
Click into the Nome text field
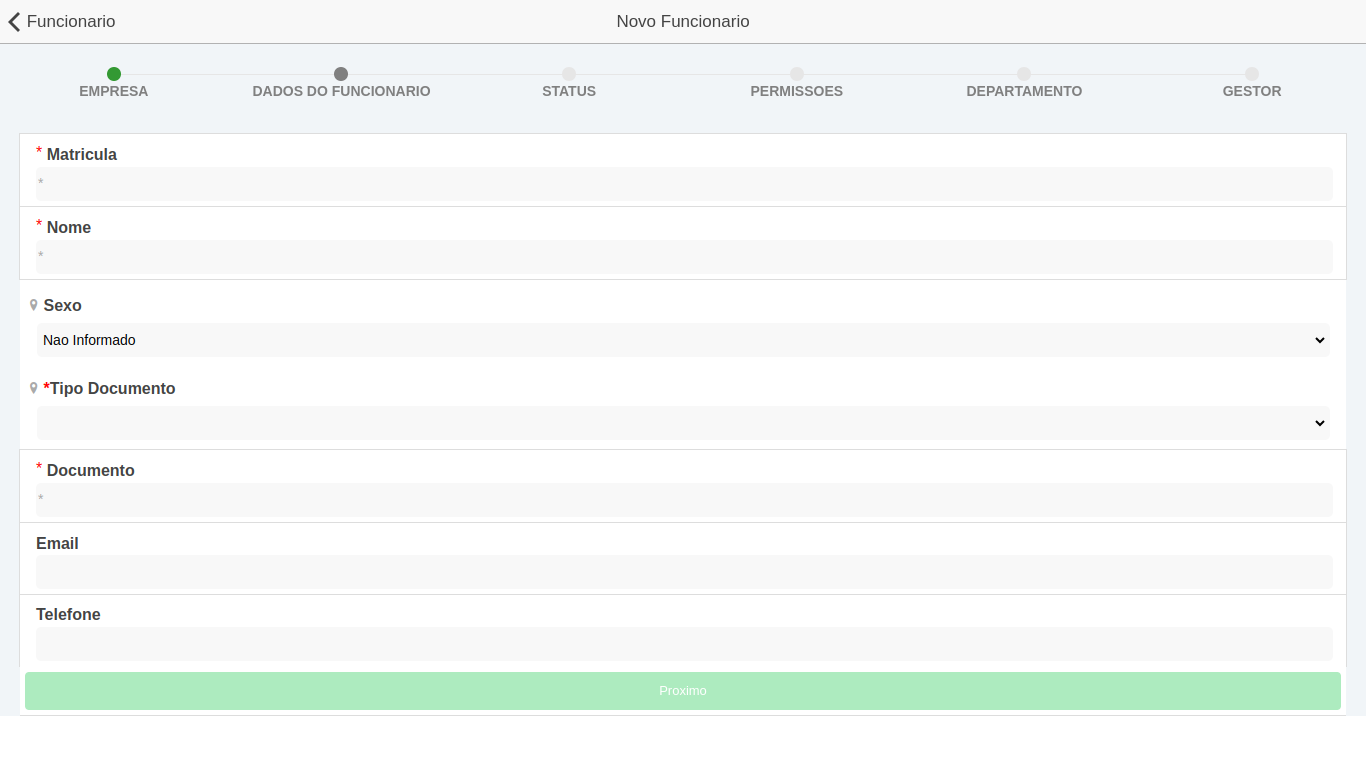(x=683, y=256)
